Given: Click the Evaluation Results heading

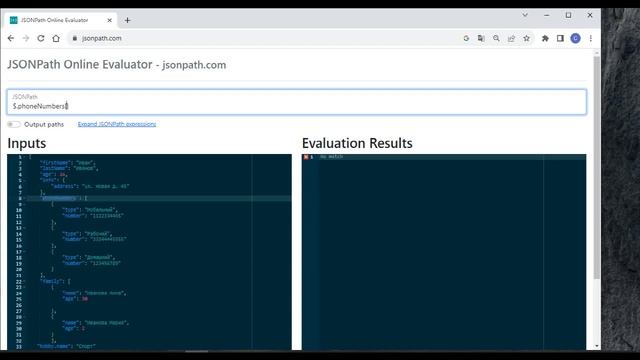Looking at the screenshot, I should coord(357,143).
